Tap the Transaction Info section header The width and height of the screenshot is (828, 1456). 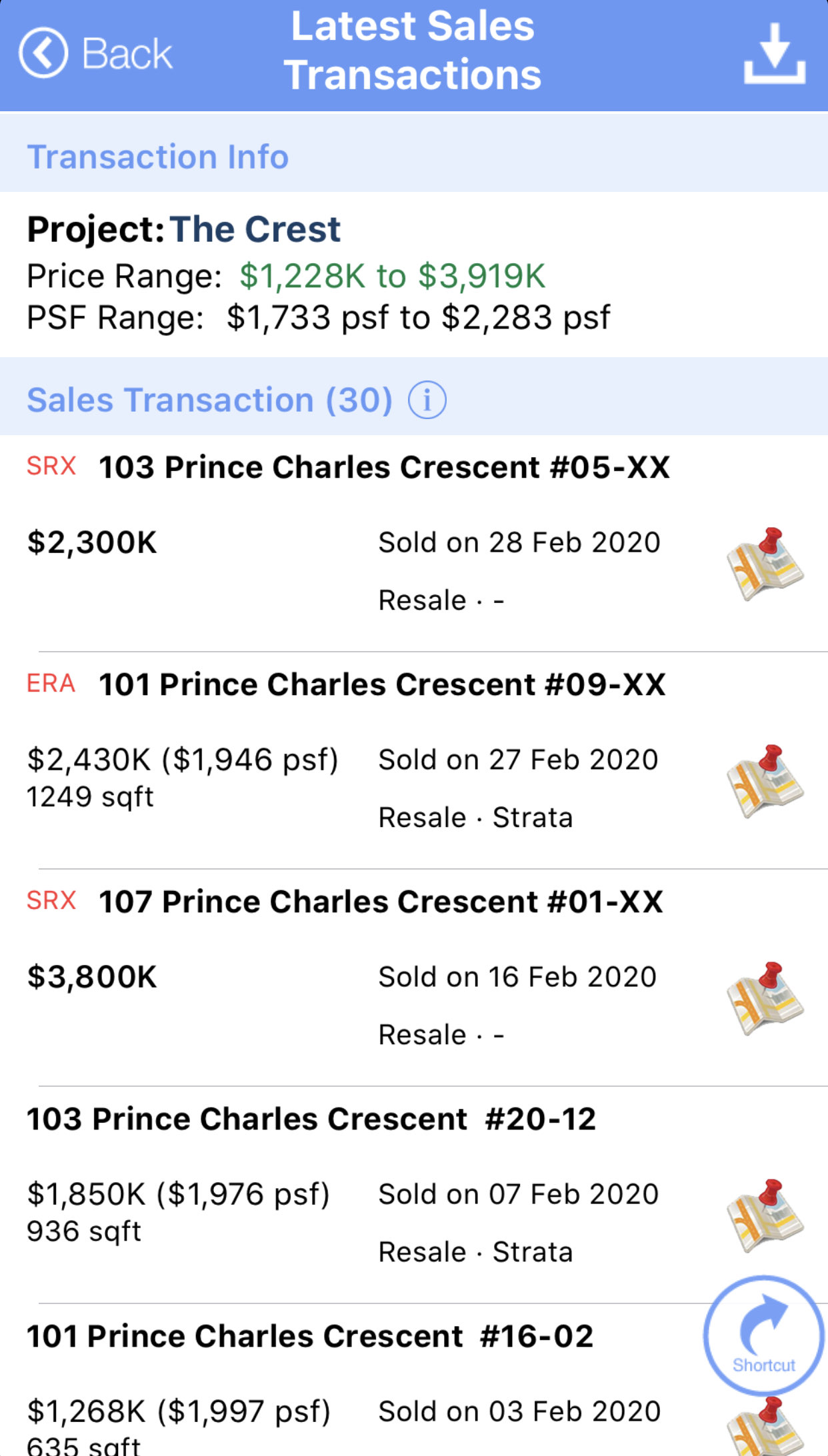[158, 157]
